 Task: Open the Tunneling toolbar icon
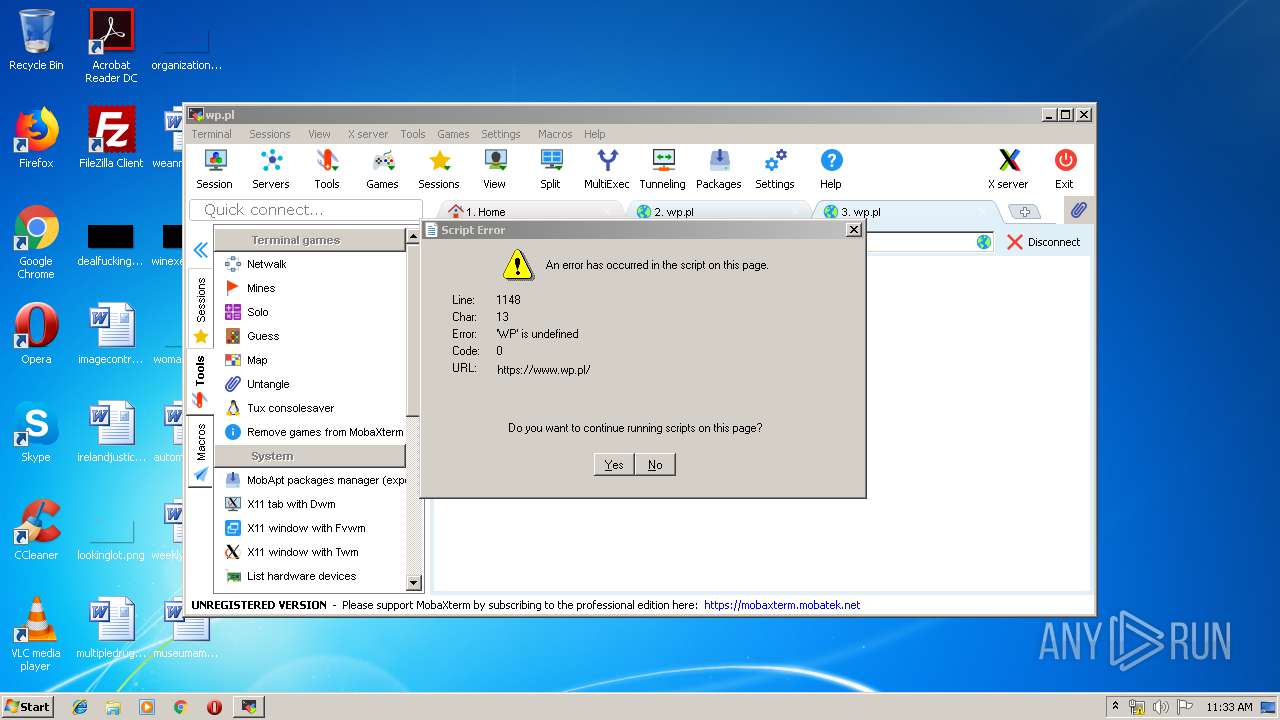click(663, 169)
